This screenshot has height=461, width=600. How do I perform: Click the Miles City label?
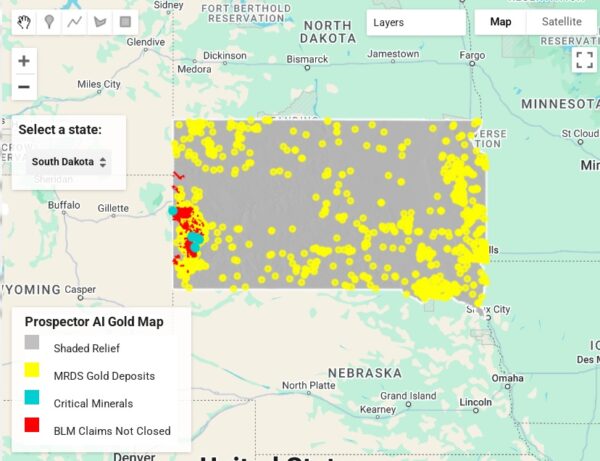99,84
